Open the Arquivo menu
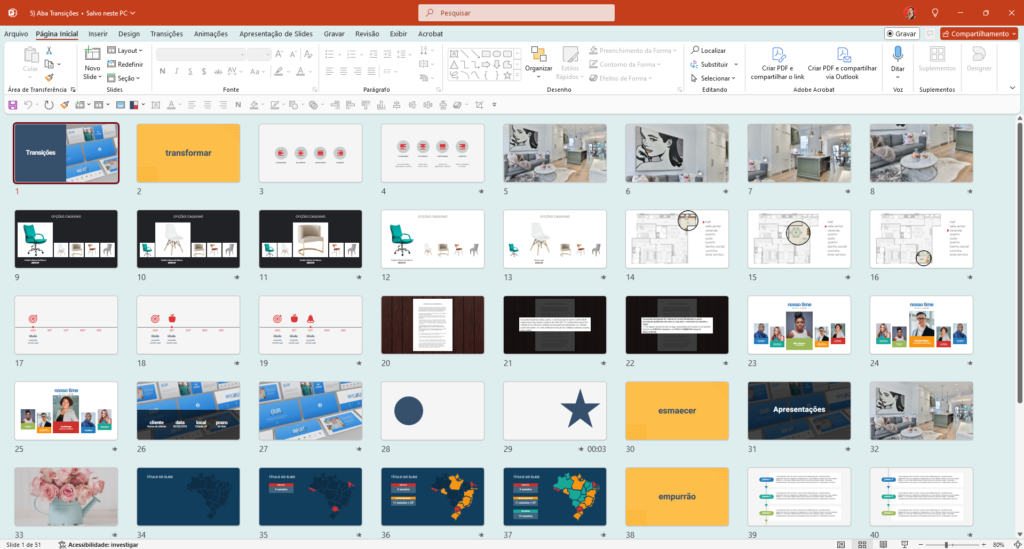Screen dimensions: 1024x549 click(x=16, y=33)
